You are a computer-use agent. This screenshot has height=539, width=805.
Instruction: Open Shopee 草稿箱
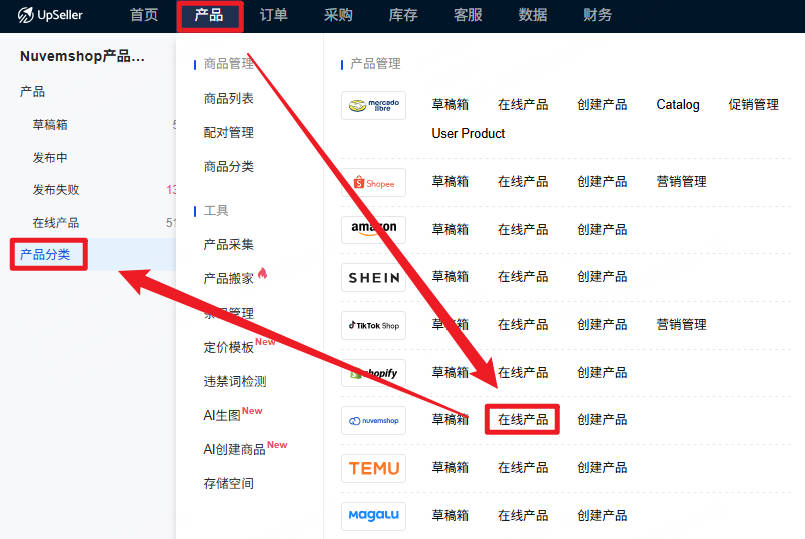[450, 182]
